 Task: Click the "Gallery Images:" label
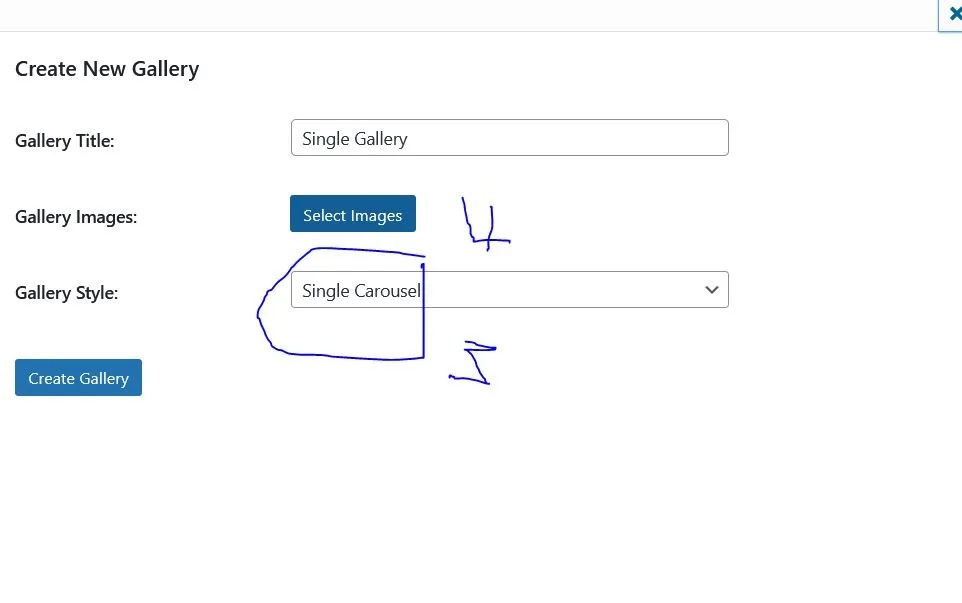coord(76,217)
